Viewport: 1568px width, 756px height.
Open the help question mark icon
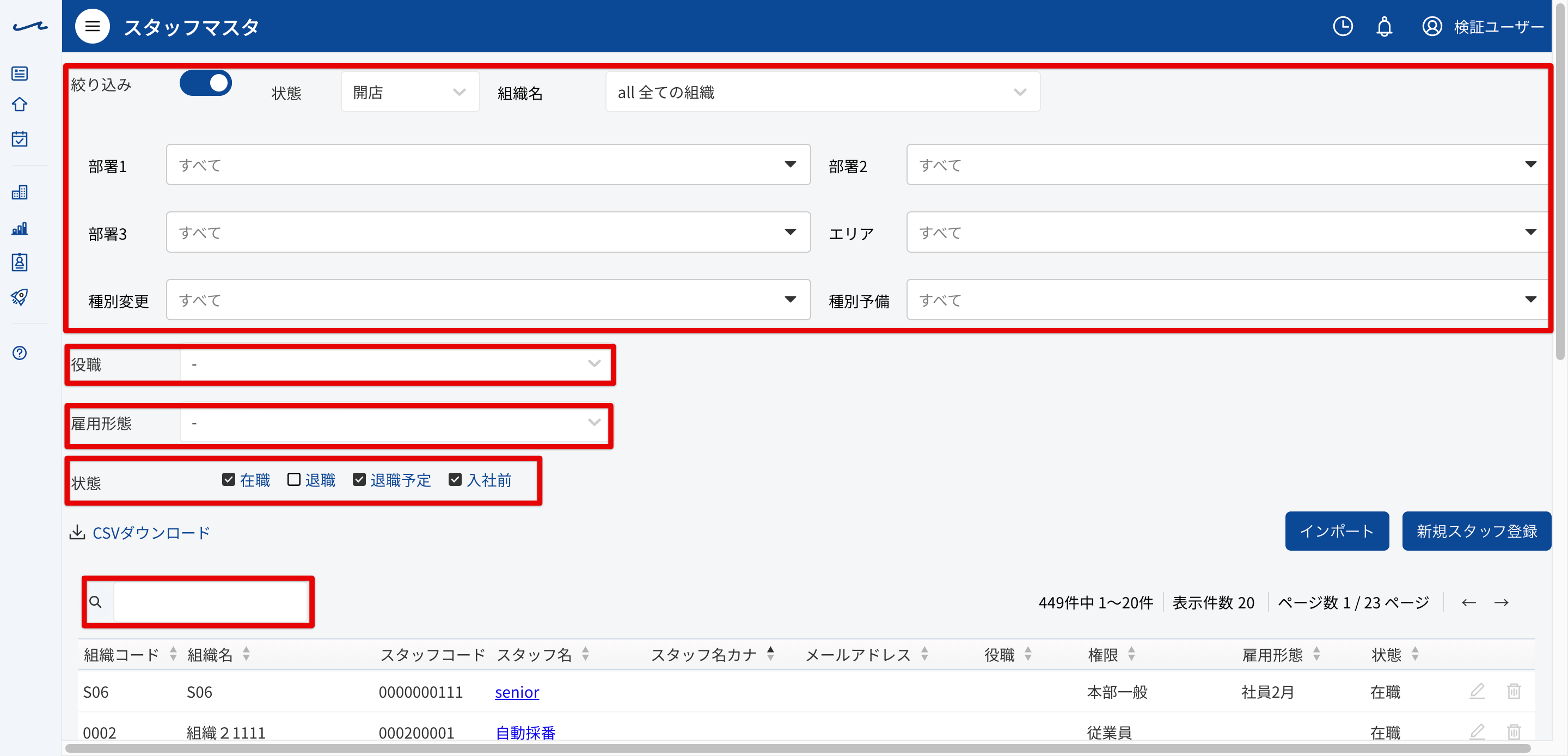20,353
